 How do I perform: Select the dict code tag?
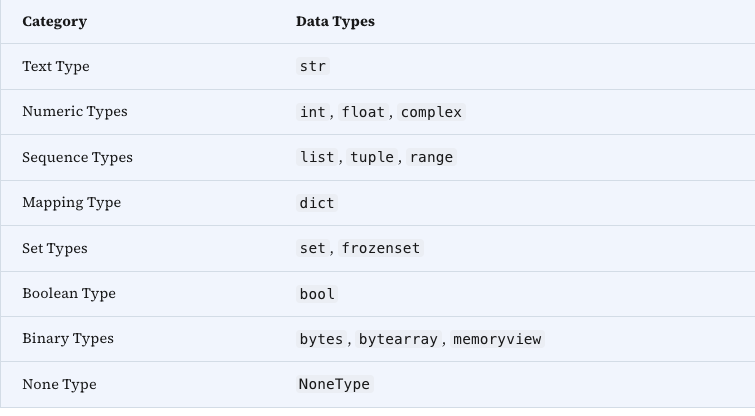click(317, 203)
